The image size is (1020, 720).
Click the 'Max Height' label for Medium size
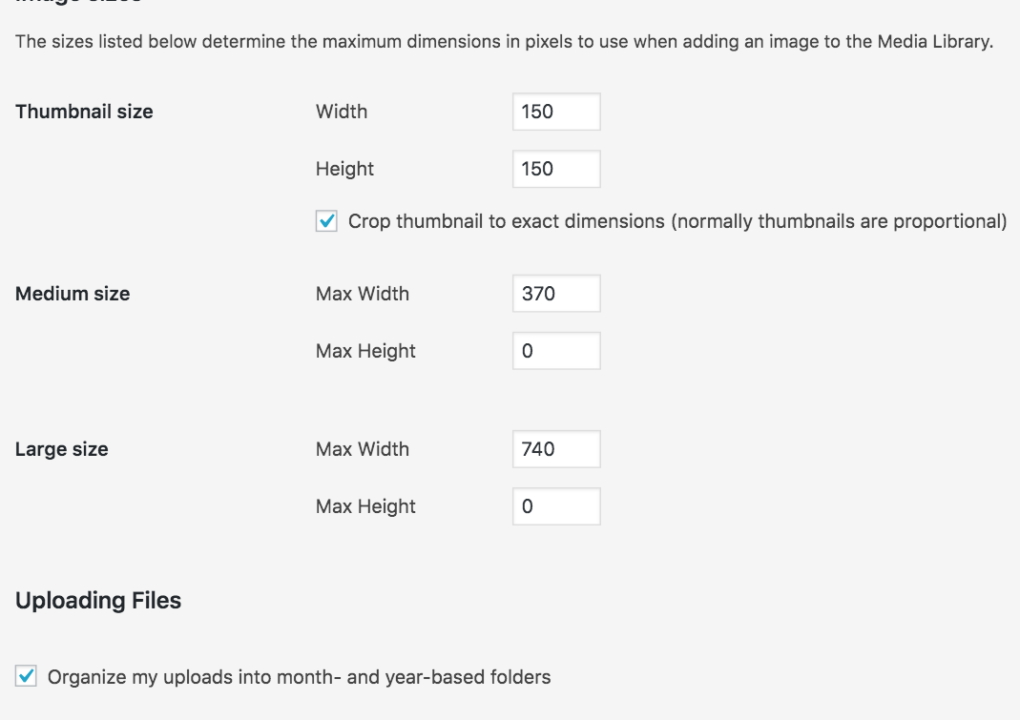click(366, 351)
